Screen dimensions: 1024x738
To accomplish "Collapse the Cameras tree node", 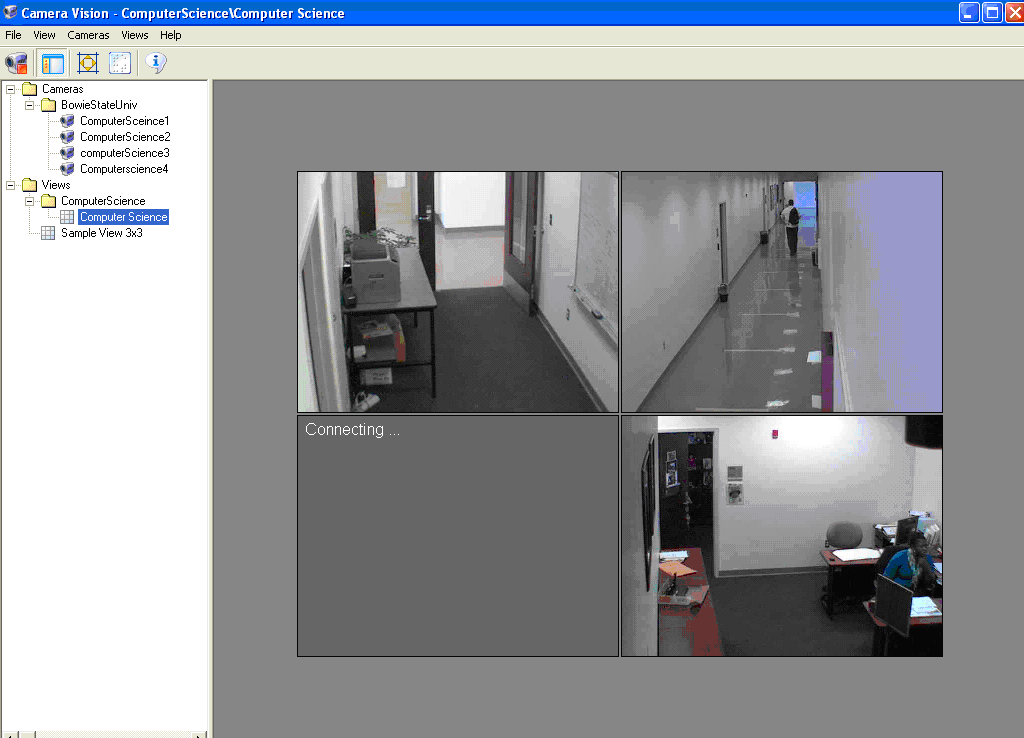I will click(10, 89).
